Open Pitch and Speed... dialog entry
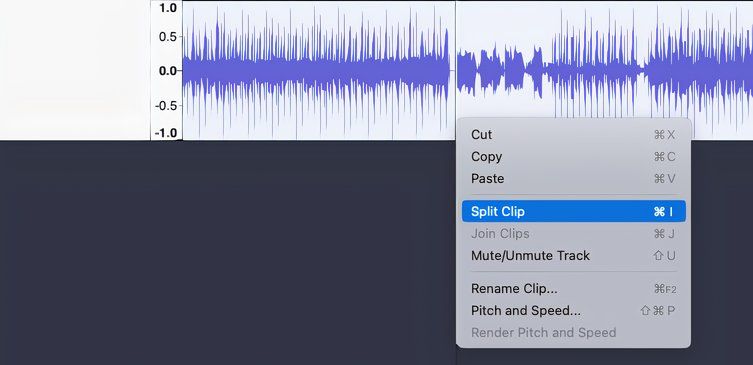 coord(573,311)
